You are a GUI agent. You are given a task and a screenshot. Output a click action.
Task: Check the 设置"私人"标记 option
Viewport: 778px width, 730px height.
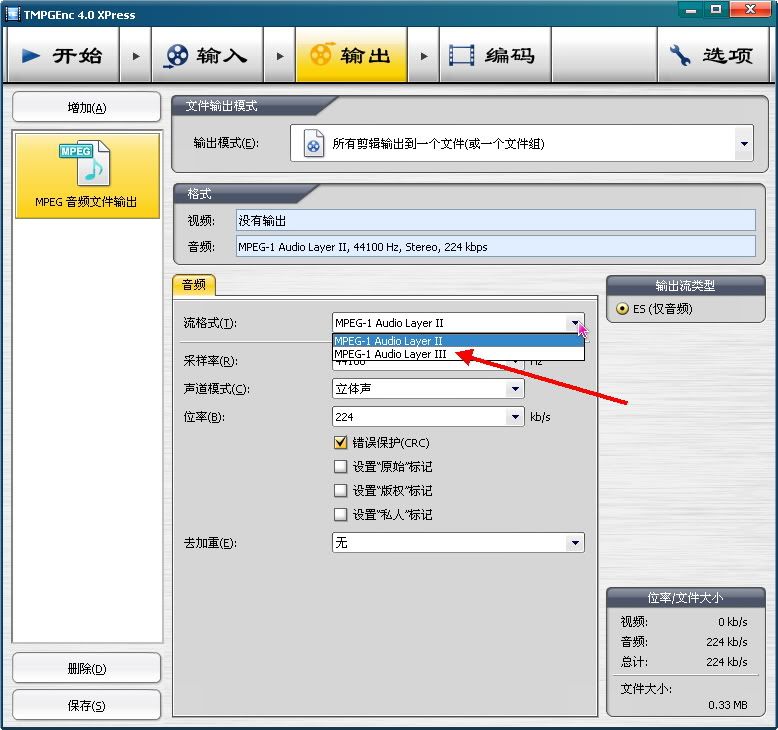tap(340, 515)
